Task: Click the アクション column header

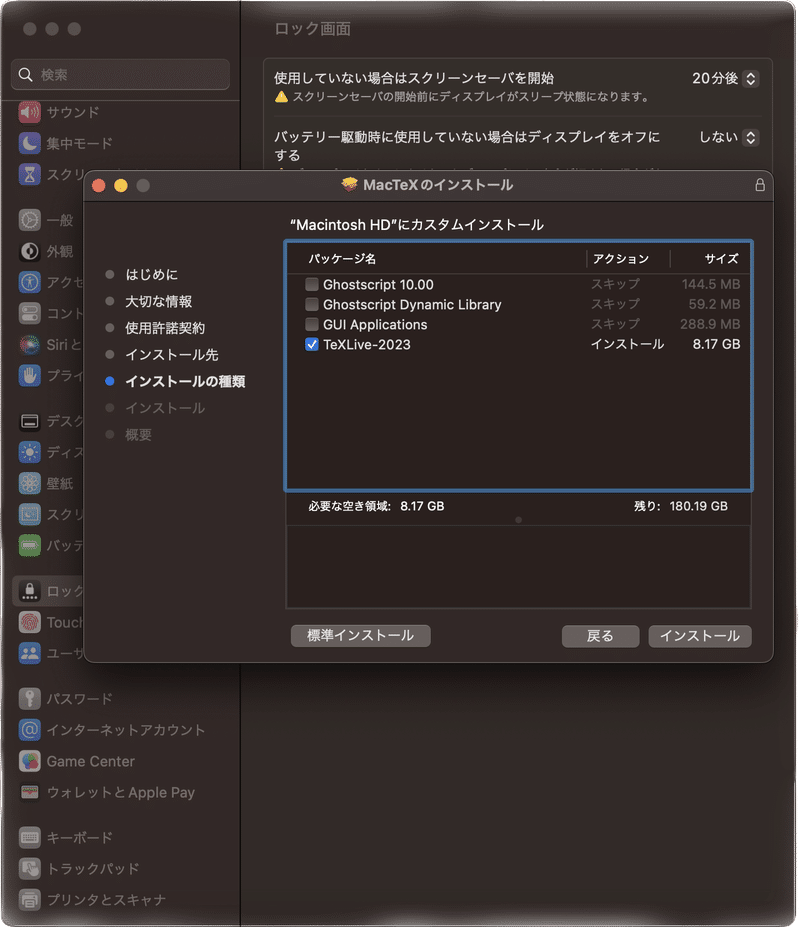Action: click(621, 258)
